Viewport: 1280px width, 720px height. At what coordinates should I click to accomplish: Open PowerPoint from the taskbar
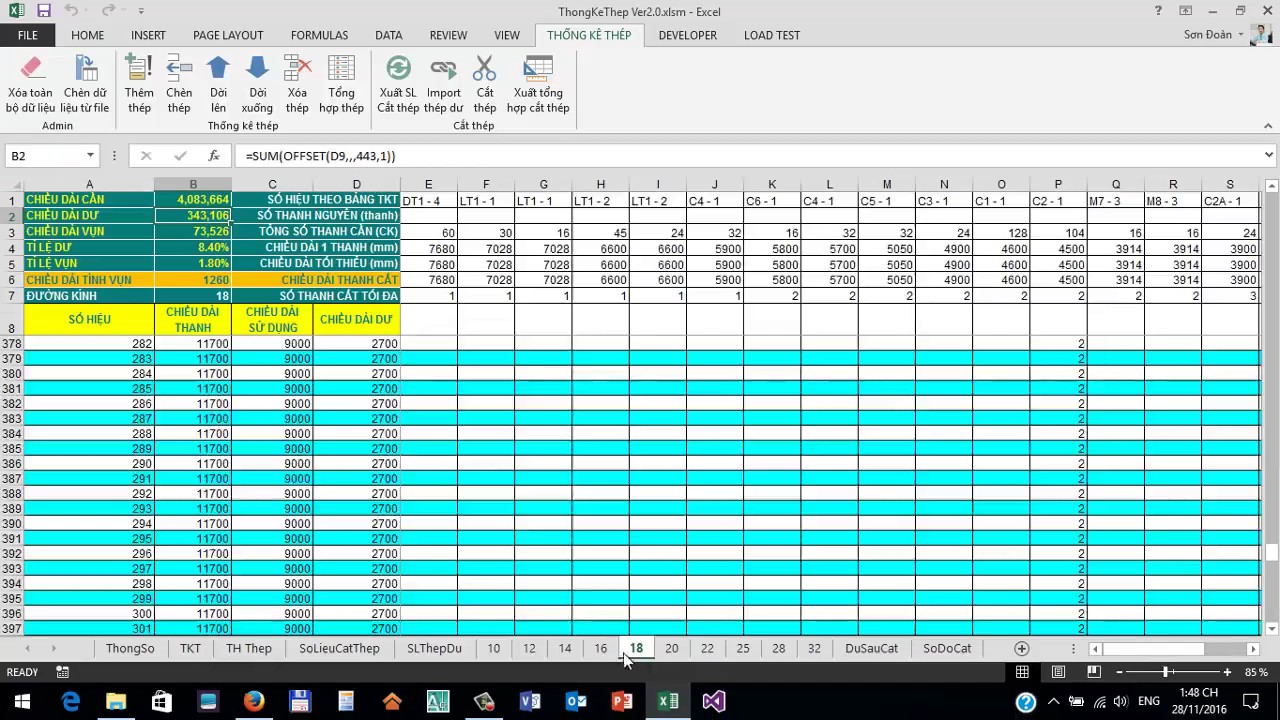coord(622,701)
